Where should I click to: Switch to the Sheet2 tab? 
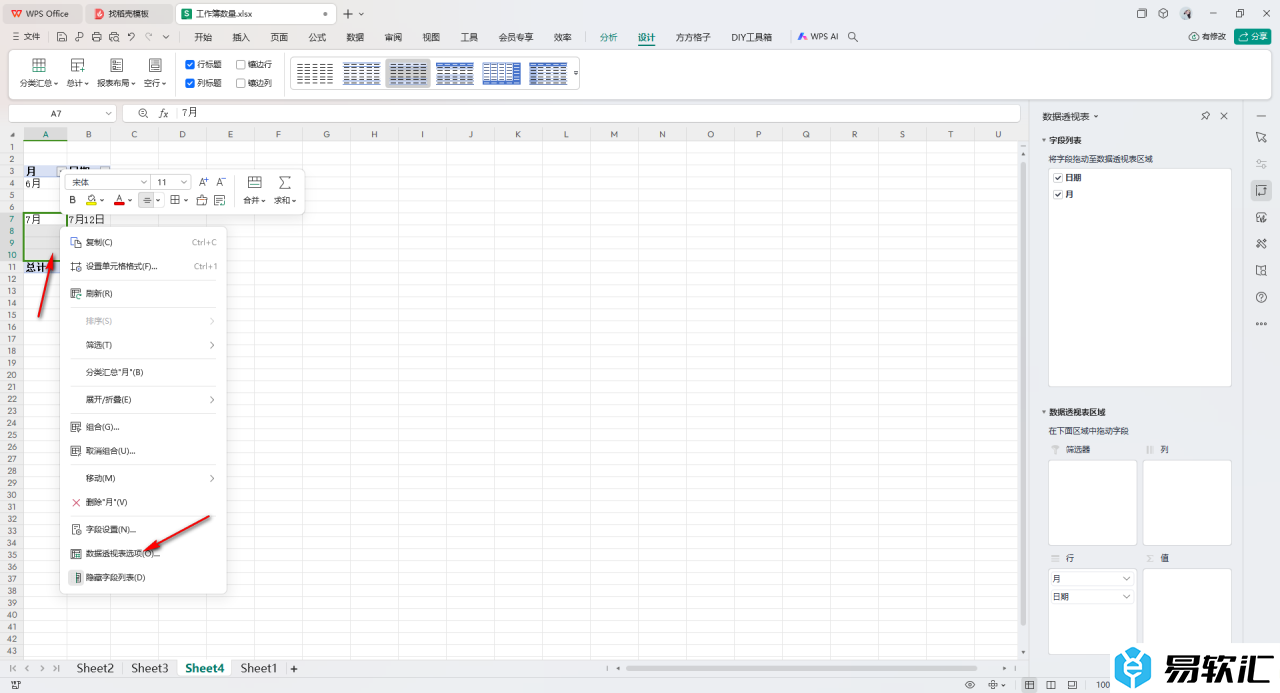coord(95,668)
